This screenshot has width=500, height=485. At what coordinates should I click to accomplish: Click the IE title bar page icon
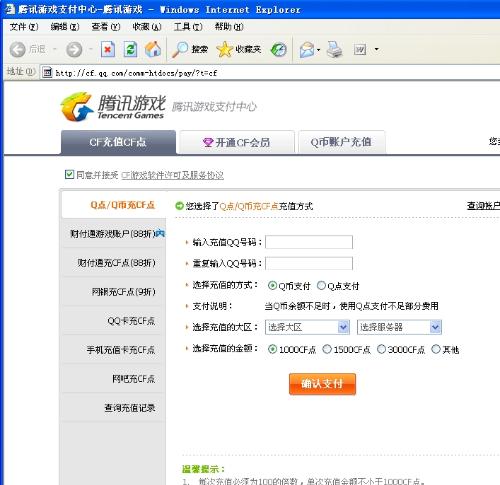(10, 9)
